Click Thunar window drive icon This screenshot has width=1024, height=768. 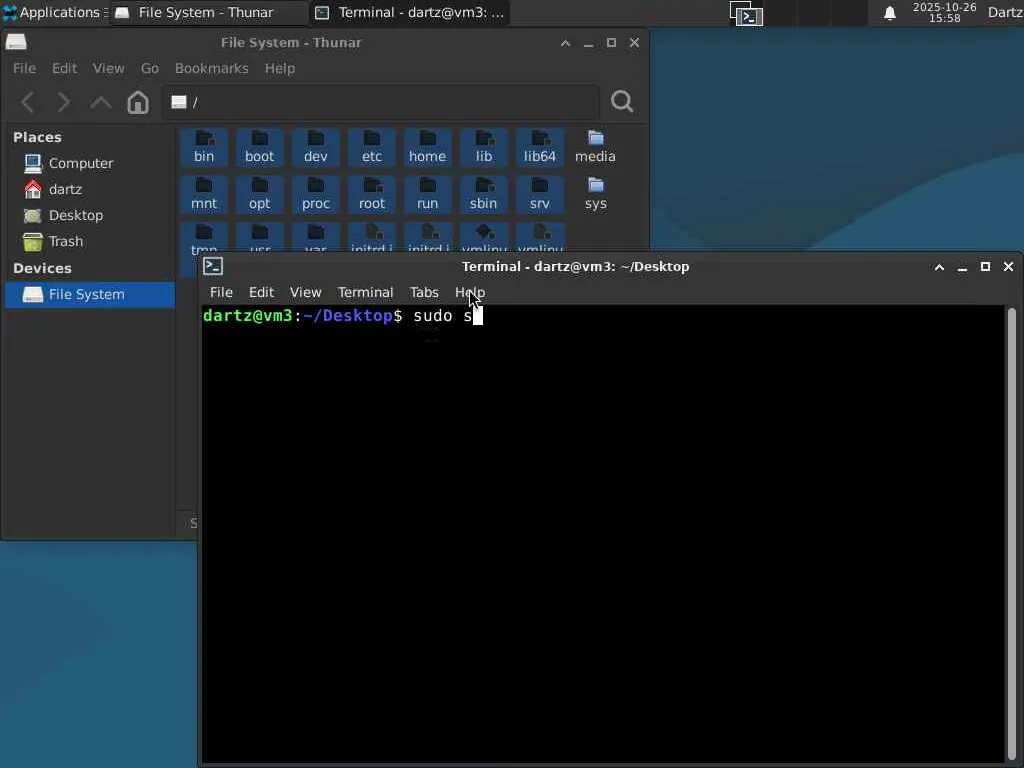pyautogui.click(x=16, y=42)
